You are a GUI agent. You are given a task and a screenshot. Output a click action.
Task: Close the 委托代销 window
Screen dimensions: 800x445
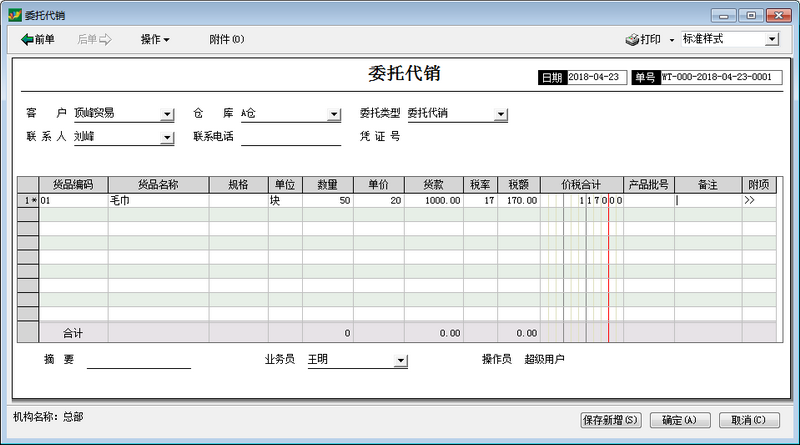[x=779, y=15]
